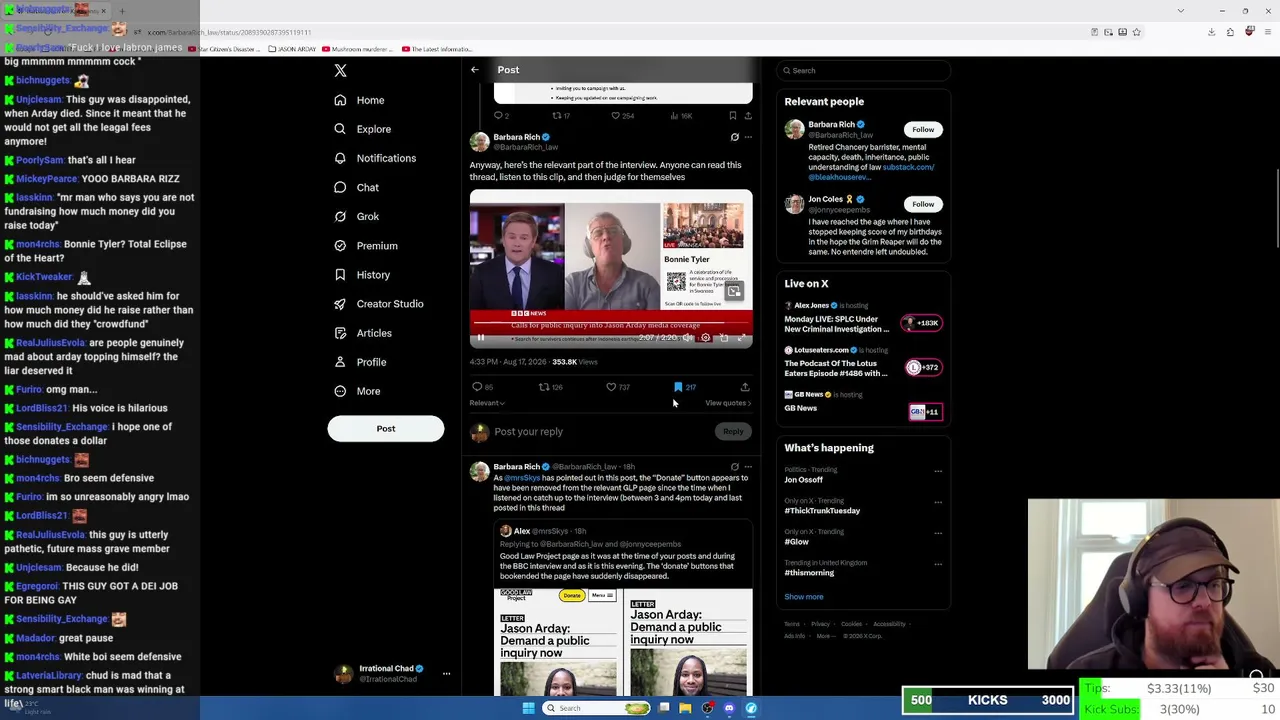Open the Irrational Chad account menu dots
Image resolution: width=1280 pixels, height=720 pixels.
tap(447, 674)
